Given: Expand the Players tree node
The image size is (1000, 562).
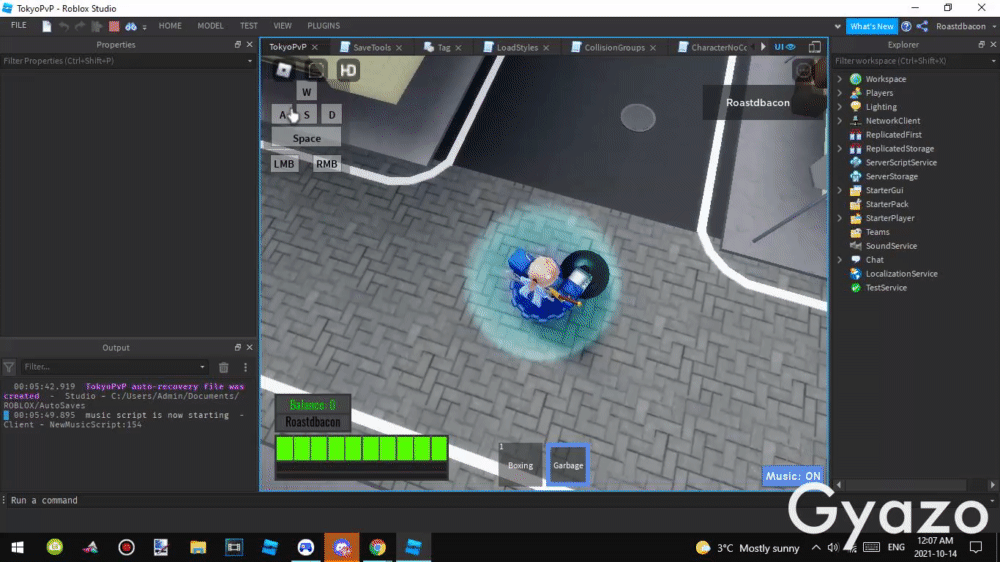Looking at the screenshot, I should point(840,93).
